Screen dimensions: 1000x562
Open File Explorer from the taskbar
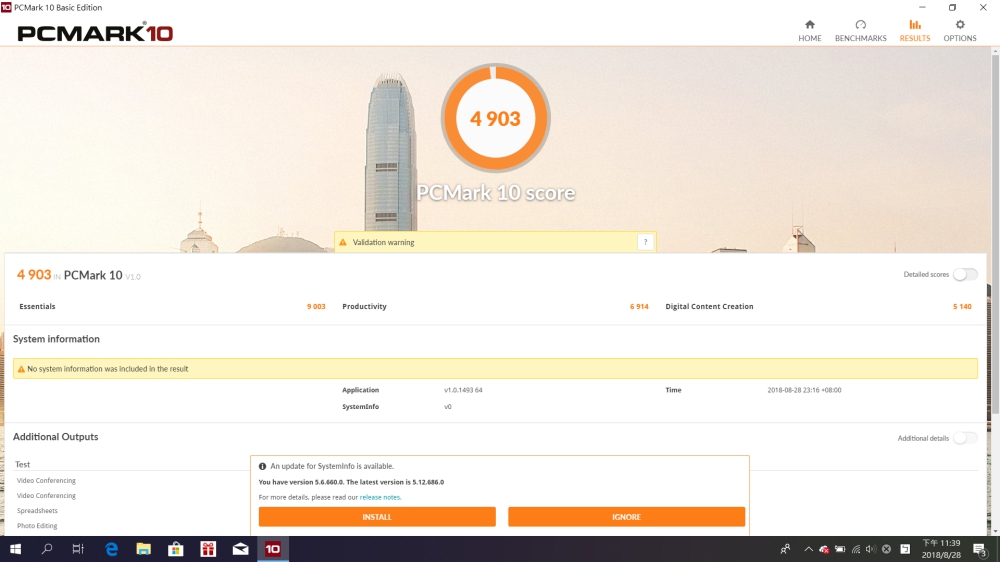pyautogui.click(x=143, y=549)
